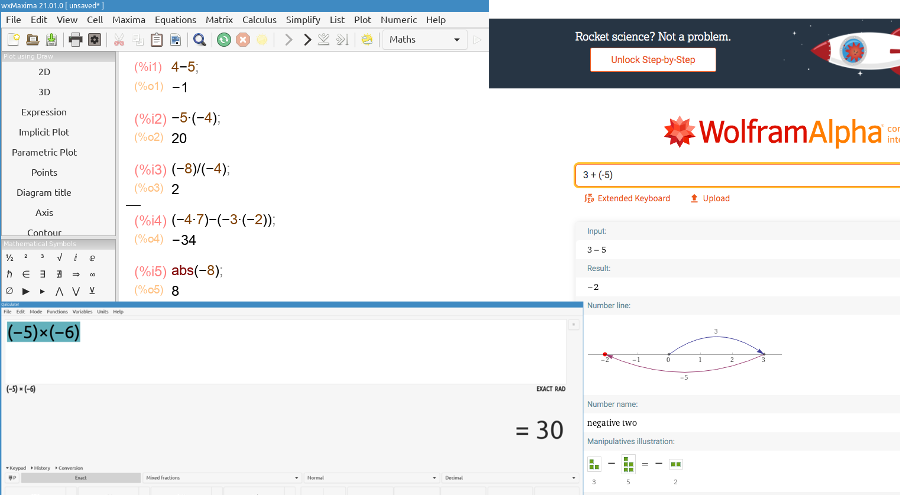
Task: Click the Unlock Step-by-Step button
Action: 653,60
